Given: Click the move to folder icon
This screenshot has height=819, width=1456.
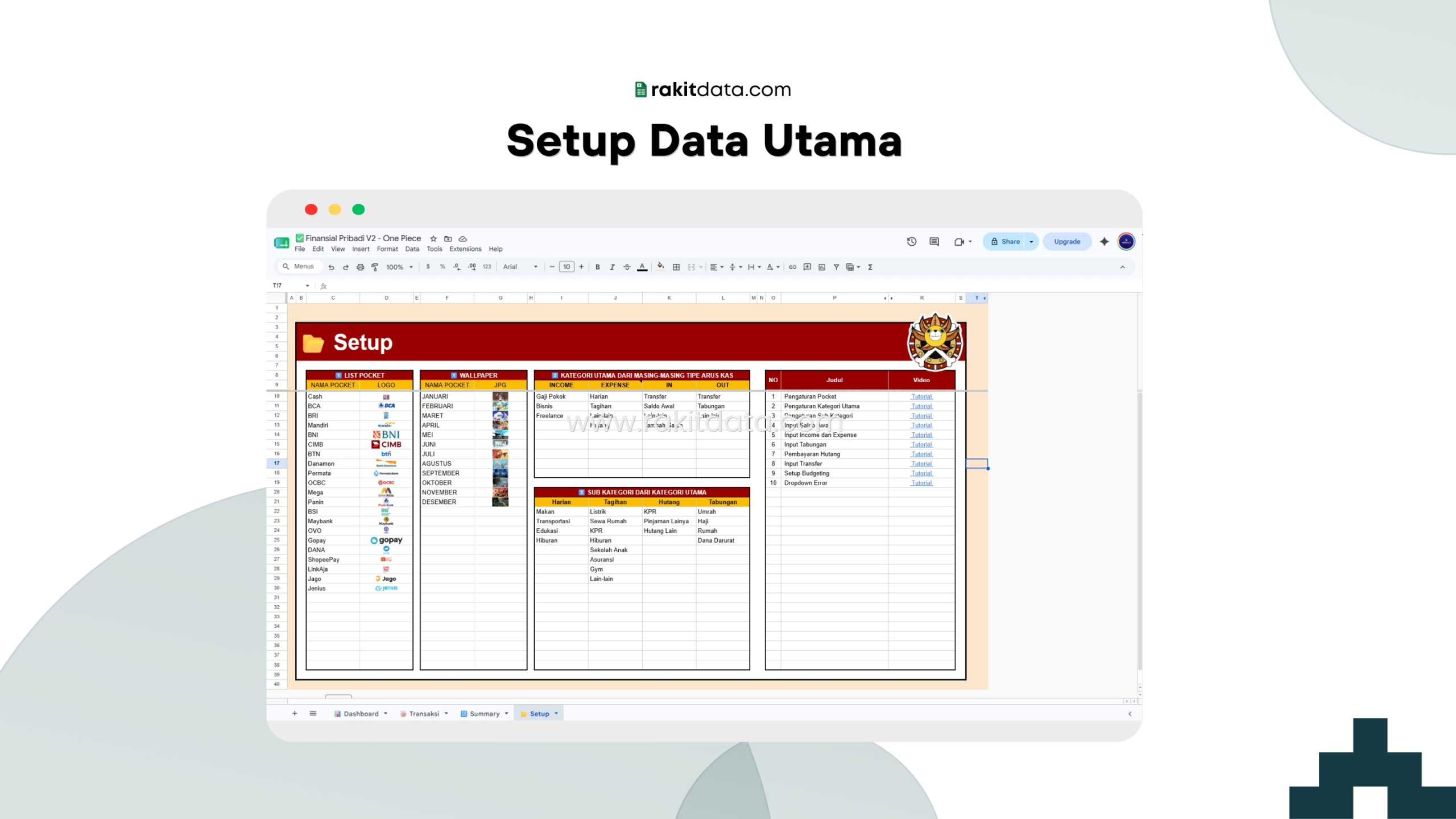Looking at the screenshot, I should tap(448, 239).
